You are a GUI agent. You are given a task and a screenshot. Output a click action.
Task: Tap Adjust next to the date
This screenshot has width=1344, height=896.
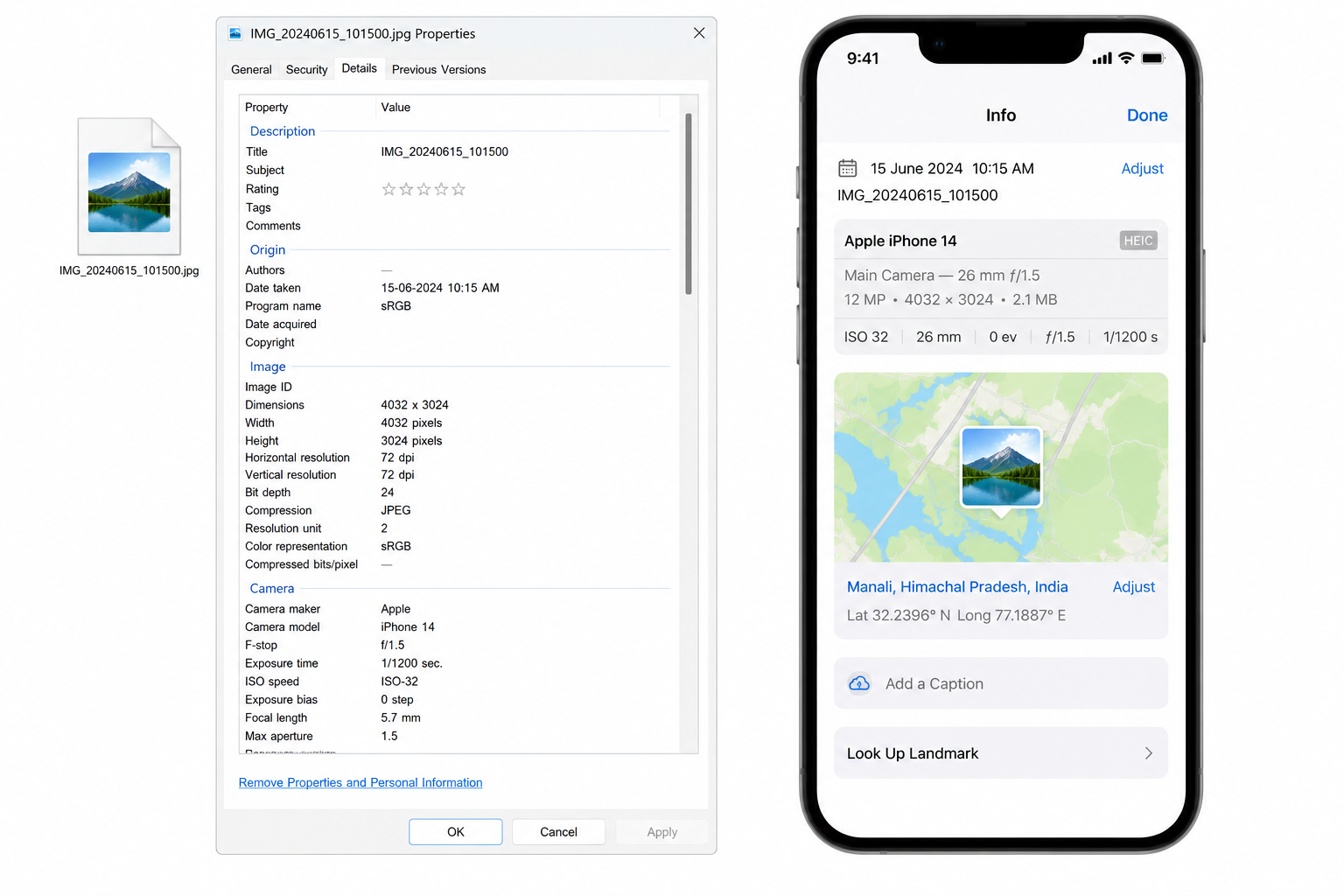pos(1143,169)
